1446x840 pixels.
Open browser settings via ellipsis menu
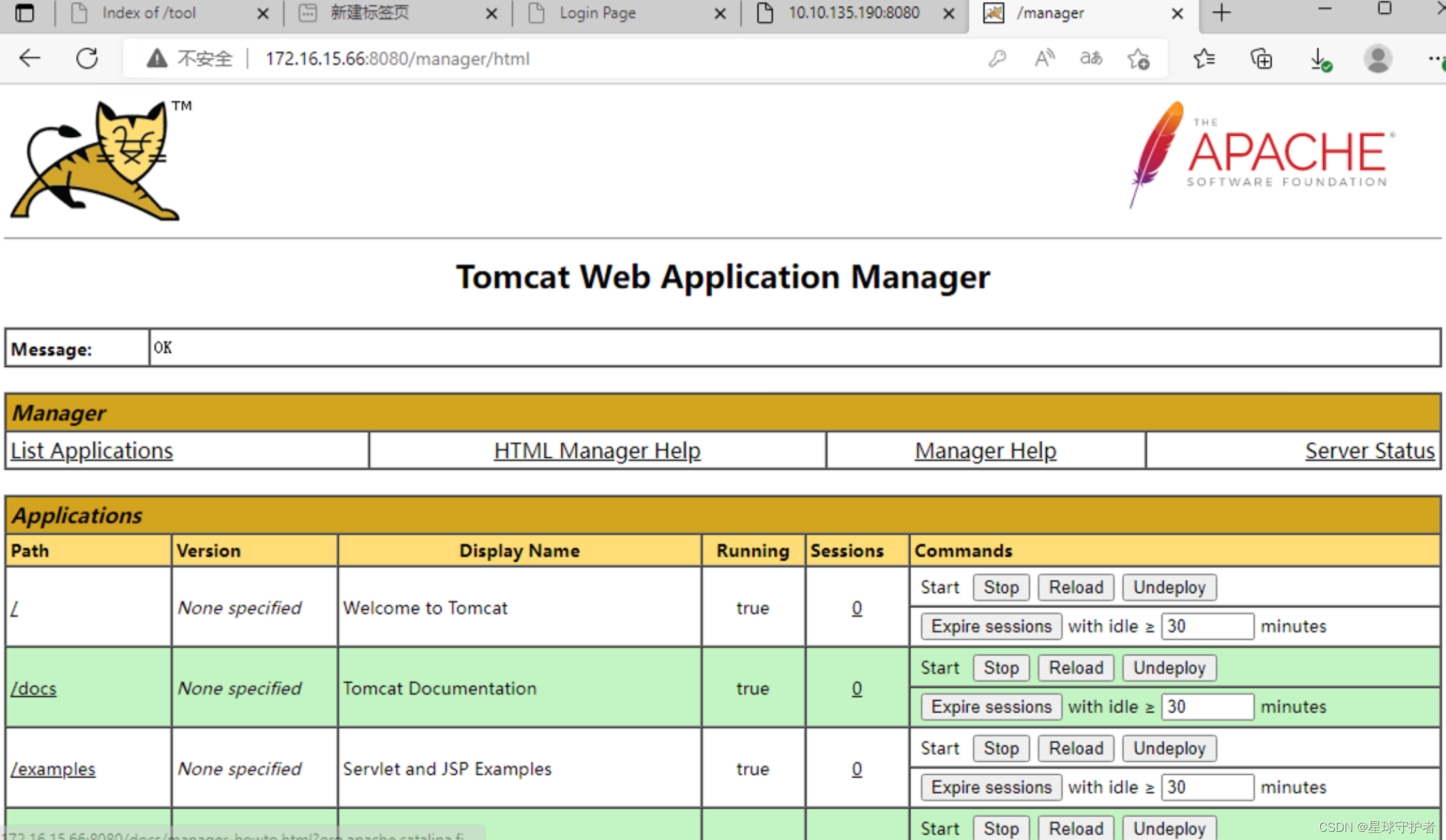1437,58
